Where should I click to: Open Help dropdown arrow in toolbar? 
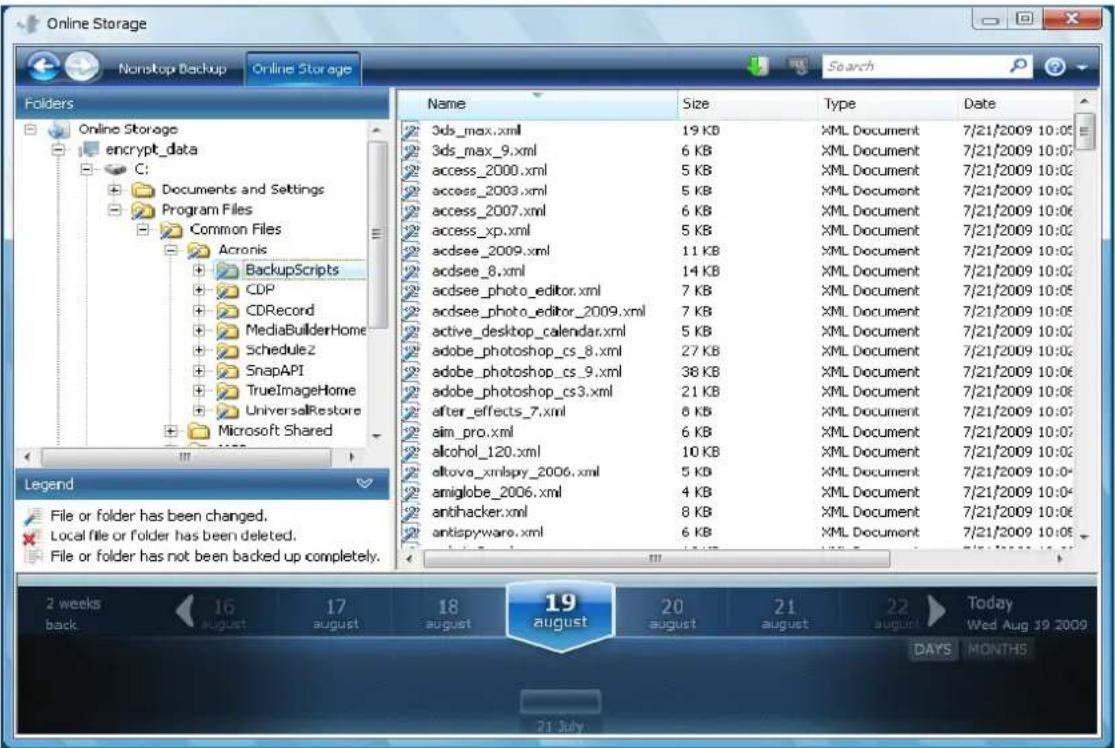pyautogui.click(x=1082, y=68)
